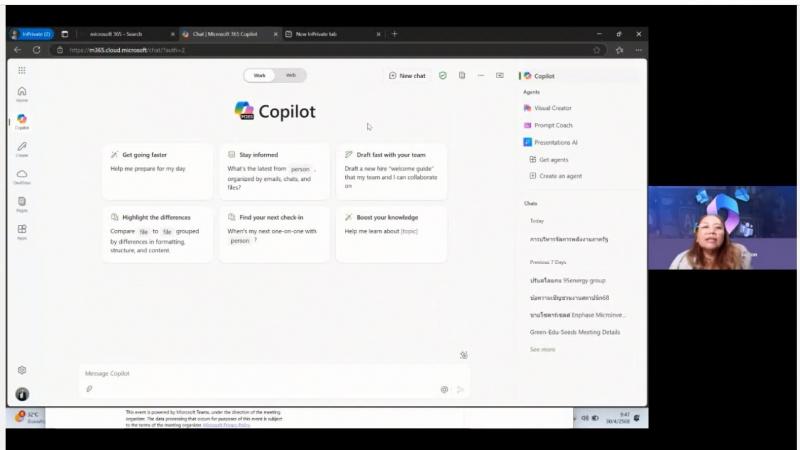Open new browser tab with plus
800x450 pixels.
394,34
